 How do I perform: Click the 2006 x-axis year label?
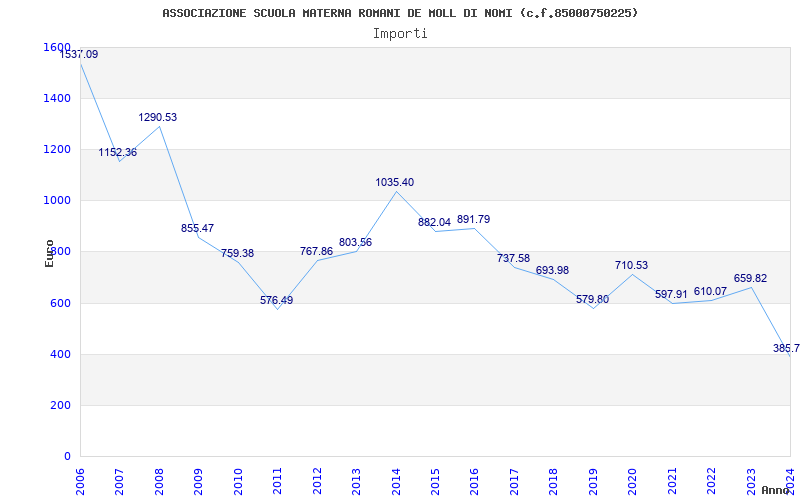pyautogui.click(x=80, y=481)
